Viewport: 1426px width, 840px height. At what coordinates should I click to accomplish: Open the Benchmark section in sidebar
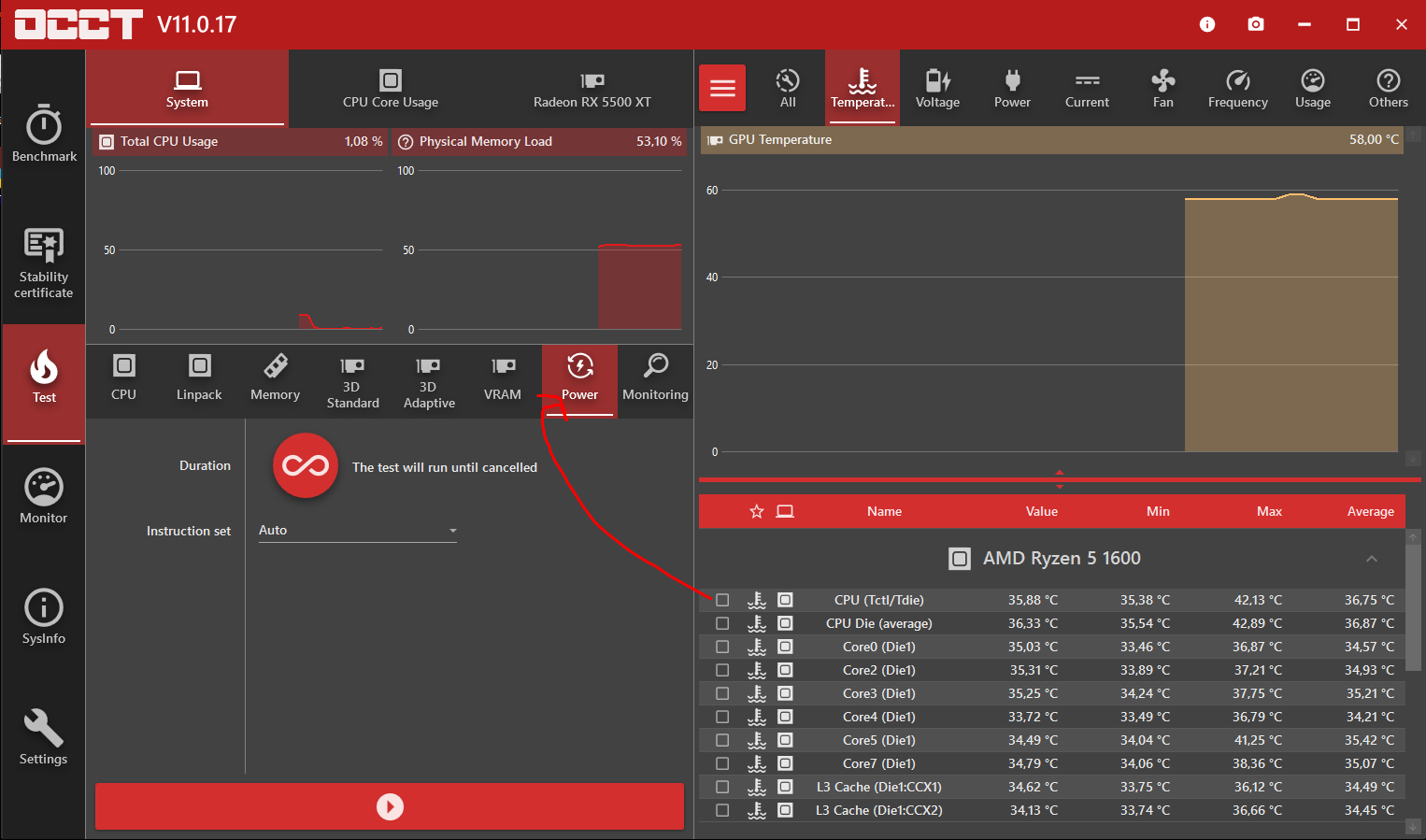[x=44, y=134]
